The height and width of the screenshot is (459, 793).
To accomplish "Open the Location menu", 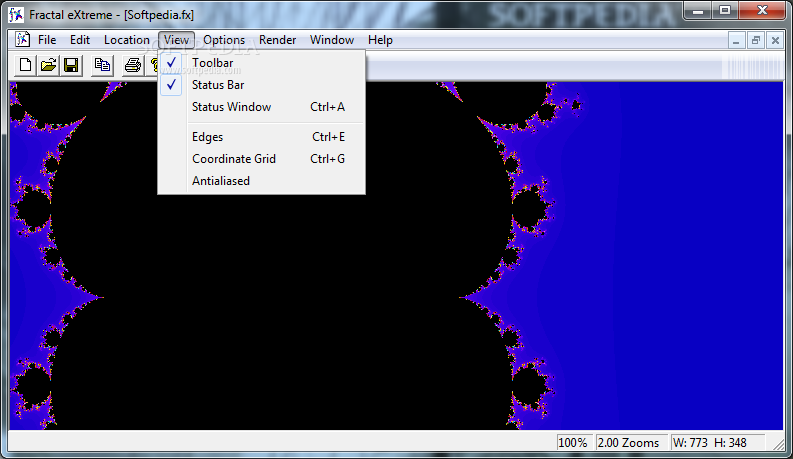I will pyautogui.click(x=126, y=40).
